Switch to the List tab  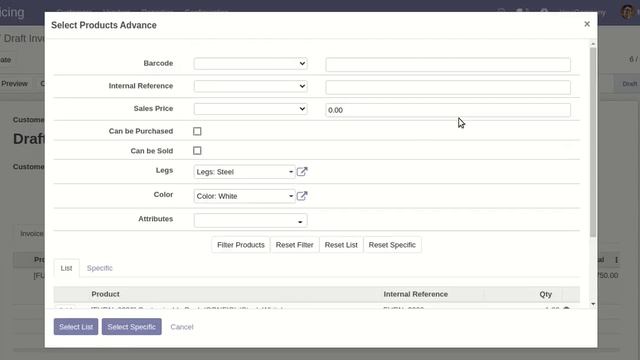coord(67,268)
